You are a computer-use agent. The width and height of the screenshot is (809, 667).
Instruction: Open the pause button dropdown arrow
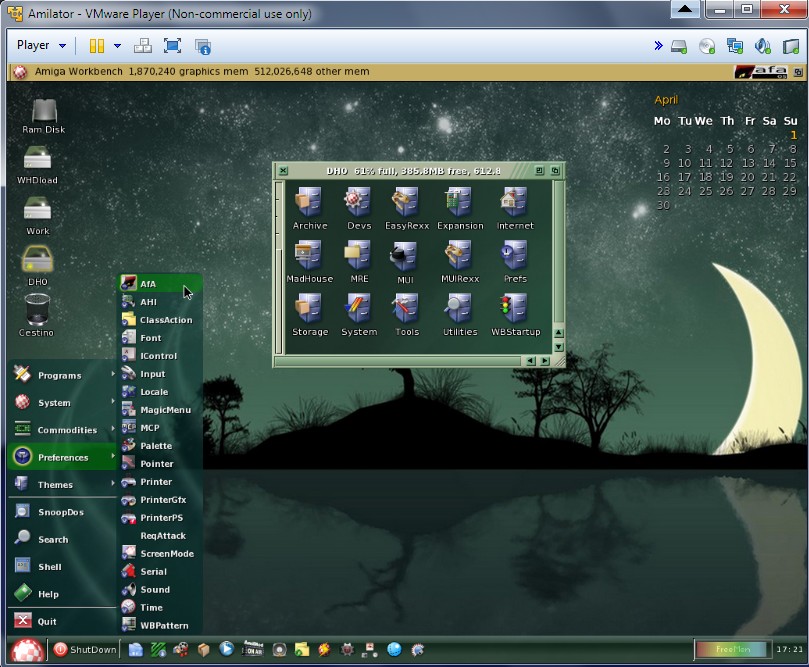[117, 46]
